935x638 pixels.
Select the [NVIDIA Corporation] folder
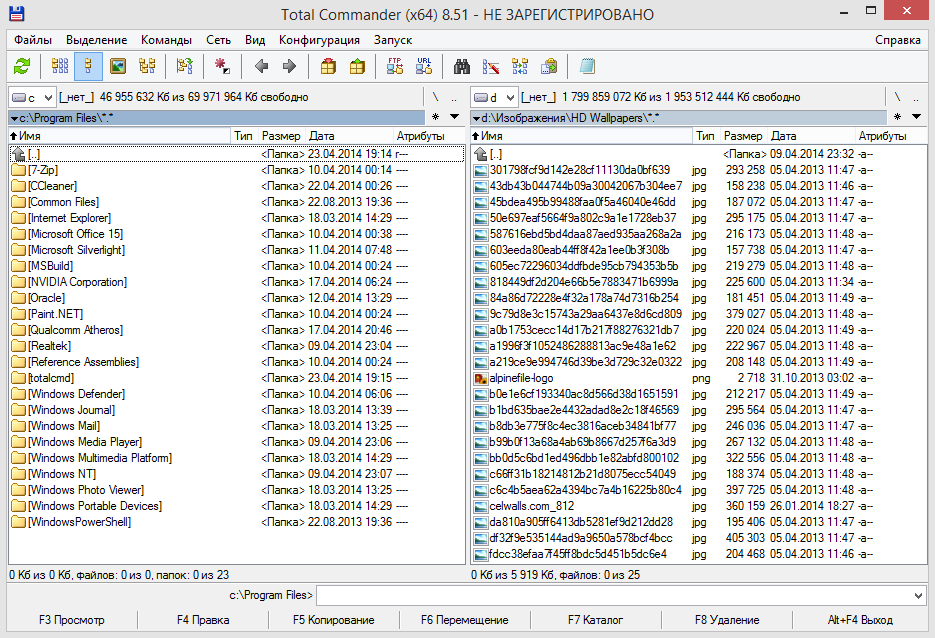237,282
